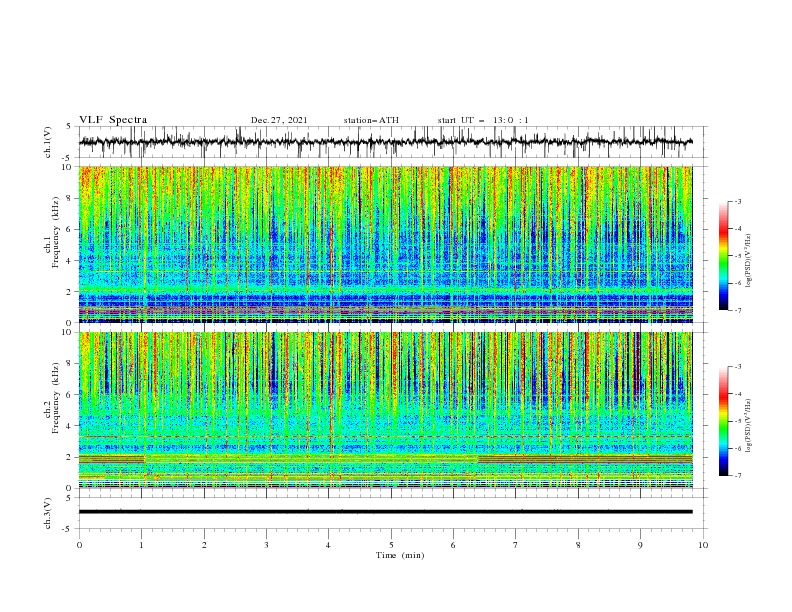Click the ch.2 spectrogram panel

coord(385,410)
